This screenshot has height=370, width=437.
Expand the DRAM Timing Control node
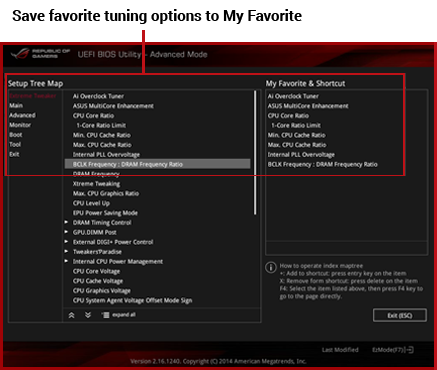pos(66,222)
